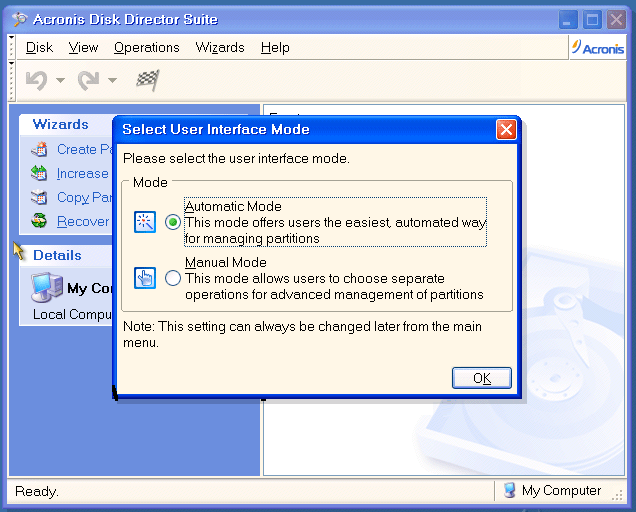Open the Operations menu
The height and width of the screenshot is (512, 636).
(146, 47)
